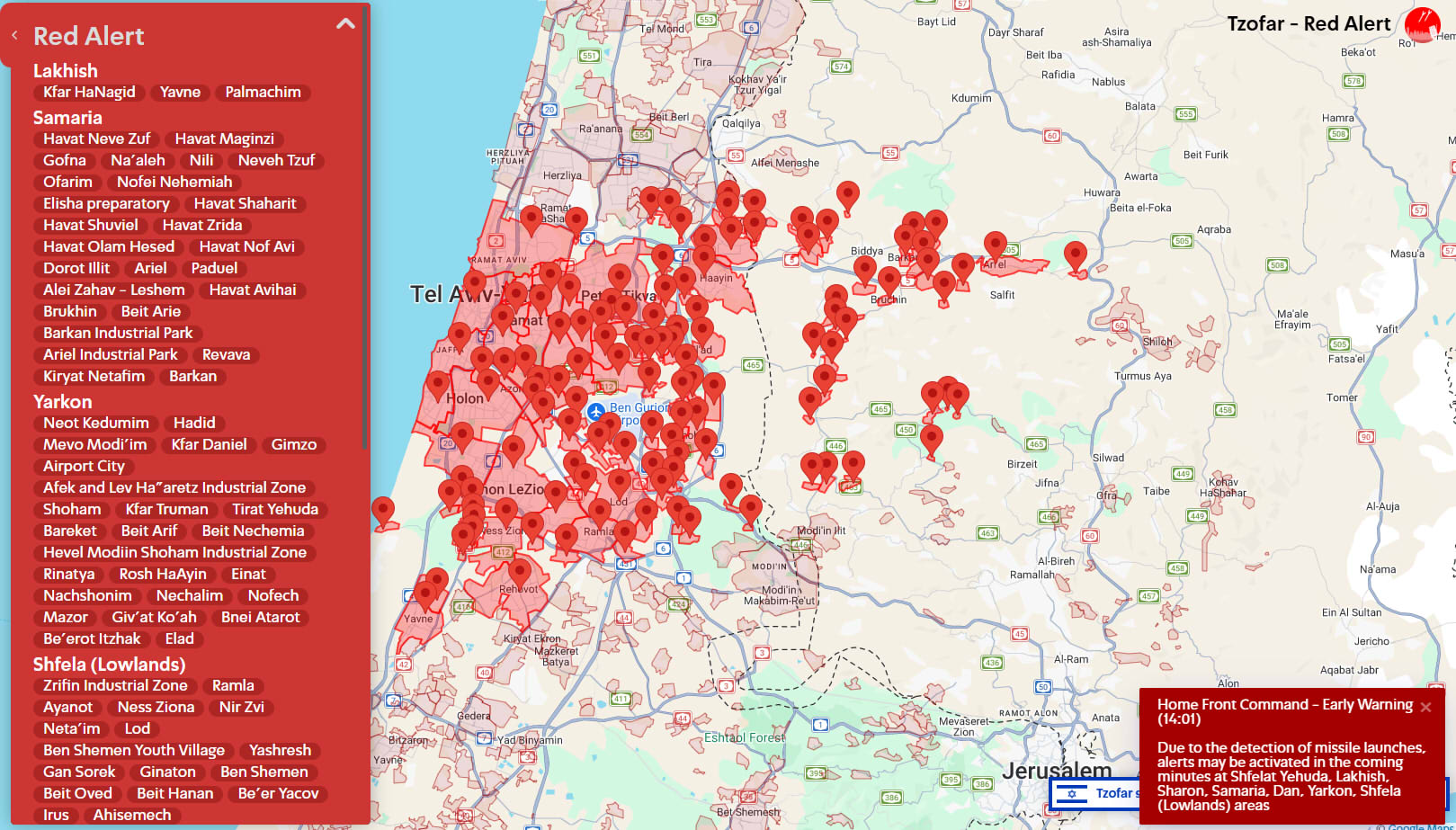Click the westernmost red pin on the coastline
1456x830 pixels.
click(383, 511)
